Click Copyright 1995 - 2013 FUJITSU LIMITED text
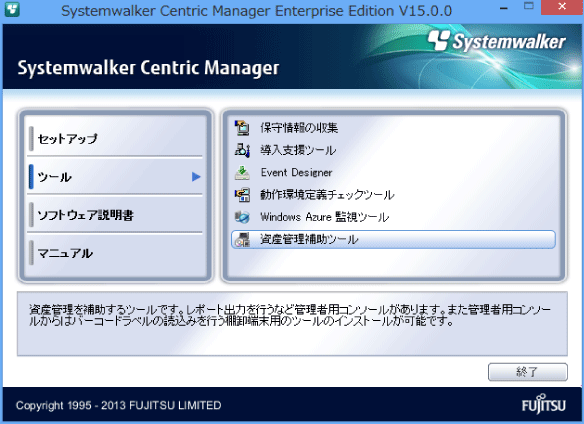This screenshot has height=424, width=584. pos(118,405)
